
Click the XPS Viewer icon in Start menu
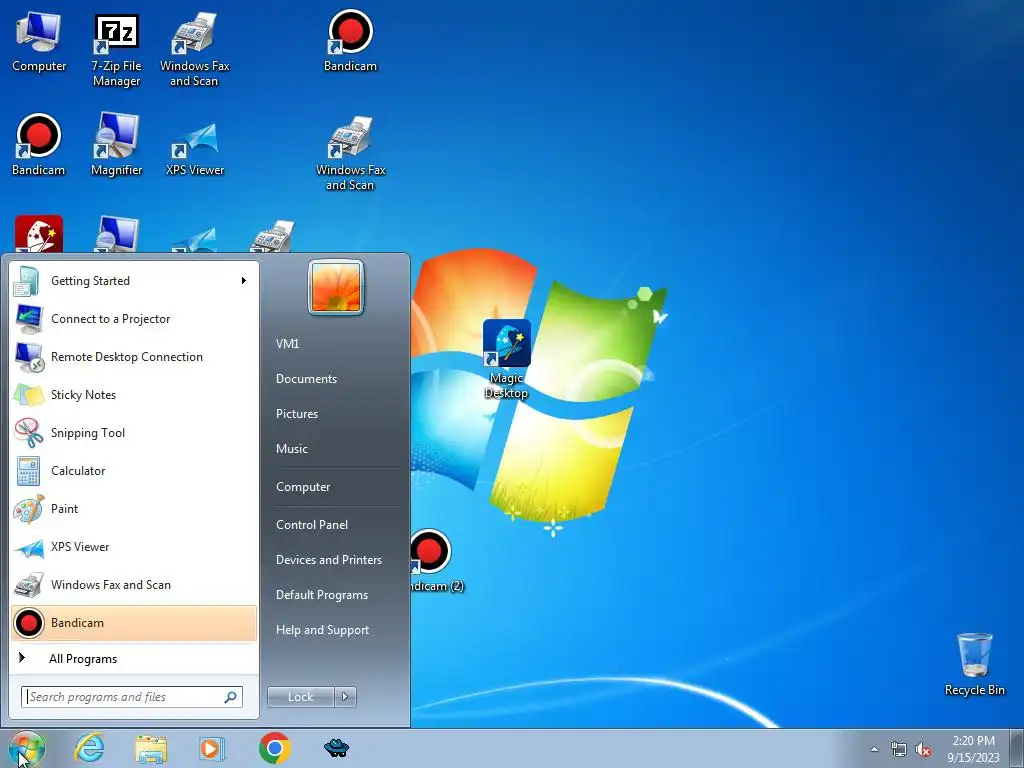(x=29, y=547)
